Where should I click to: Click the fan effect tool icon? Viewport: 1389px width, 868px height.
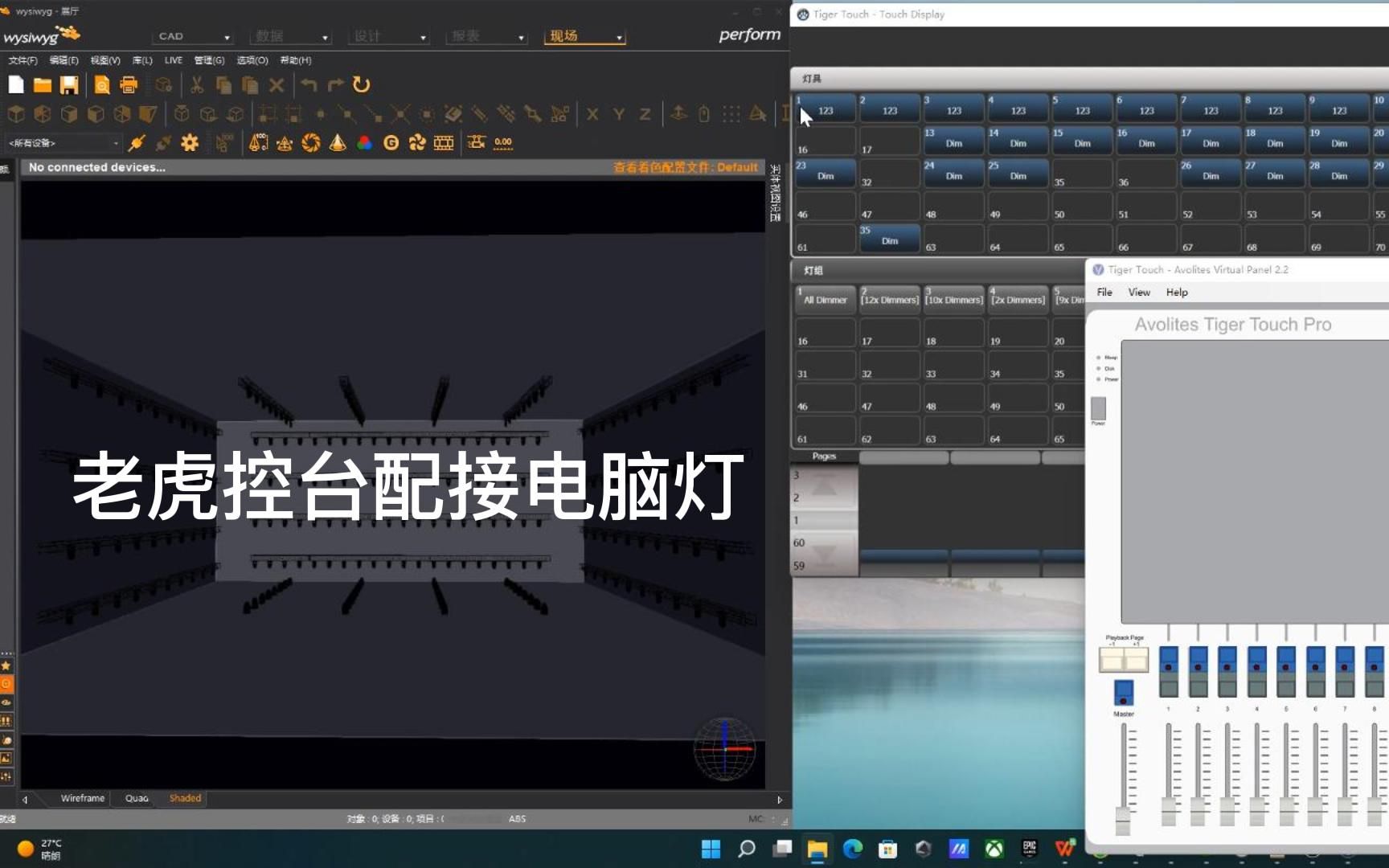pos(417,142)
